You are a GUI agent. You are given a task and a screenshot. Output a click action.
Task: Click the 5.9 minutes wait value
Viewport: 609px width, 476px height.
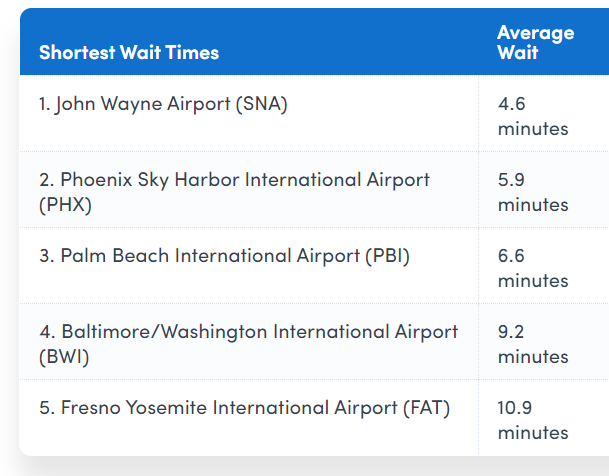(533, 192)
